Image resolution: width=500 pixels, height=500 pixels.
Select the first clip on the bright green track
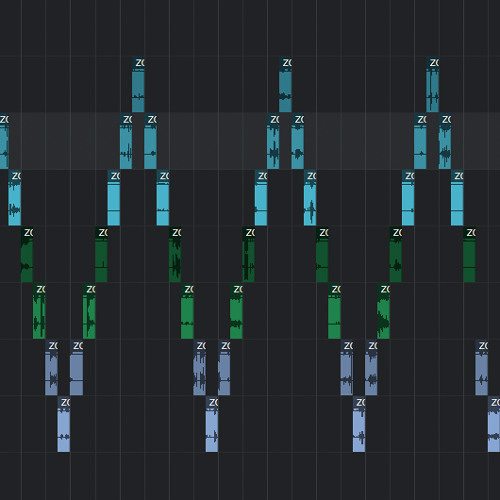coord(39,311)
